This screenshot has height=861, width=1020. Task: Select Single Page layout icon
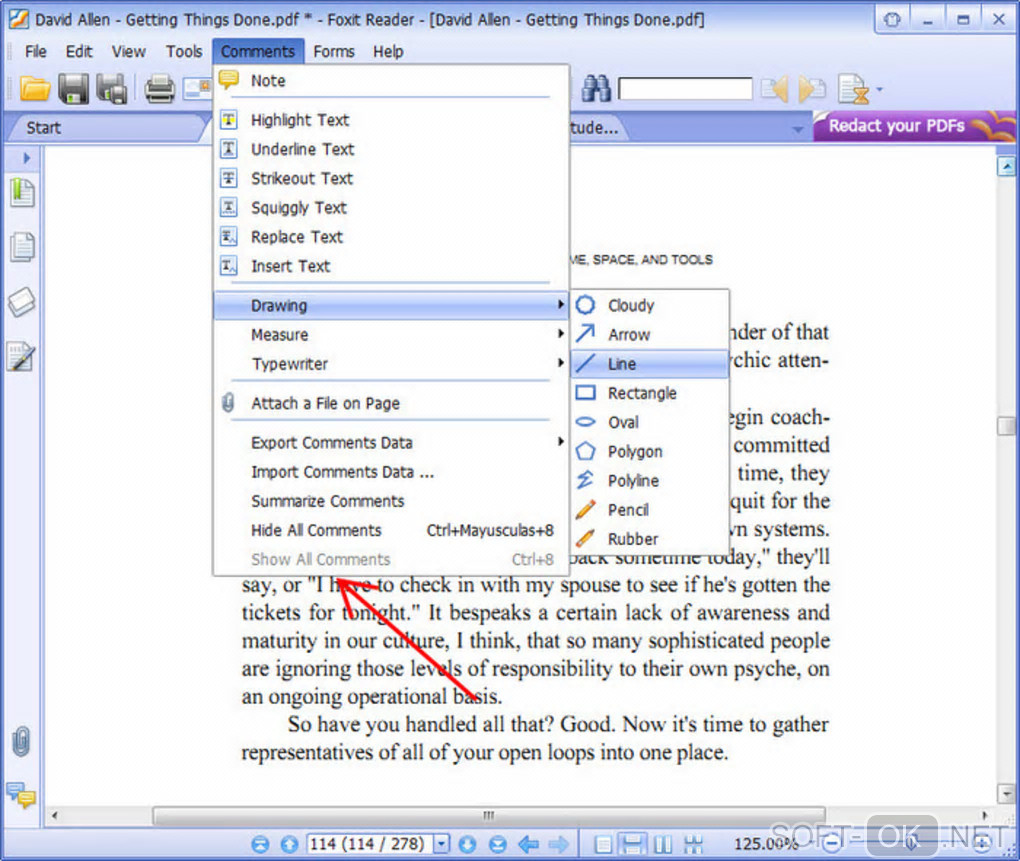pyautogui.click(x=603, y=844)
